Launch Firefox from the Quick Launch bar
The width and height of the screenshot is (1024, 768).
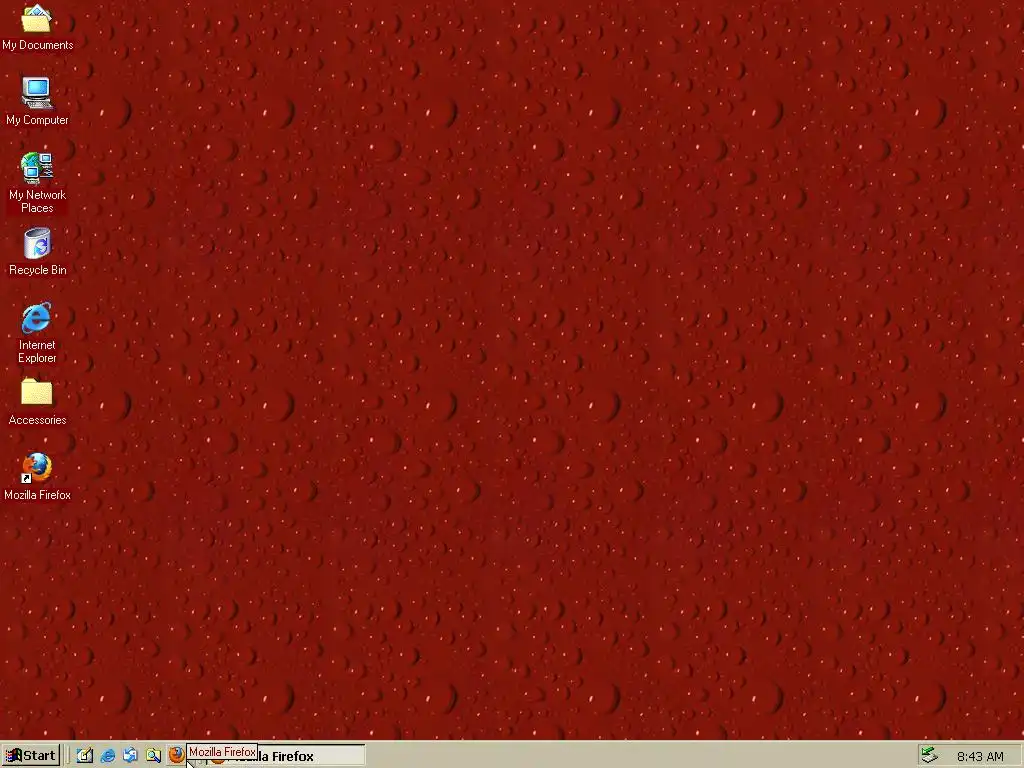coord(176,756)
